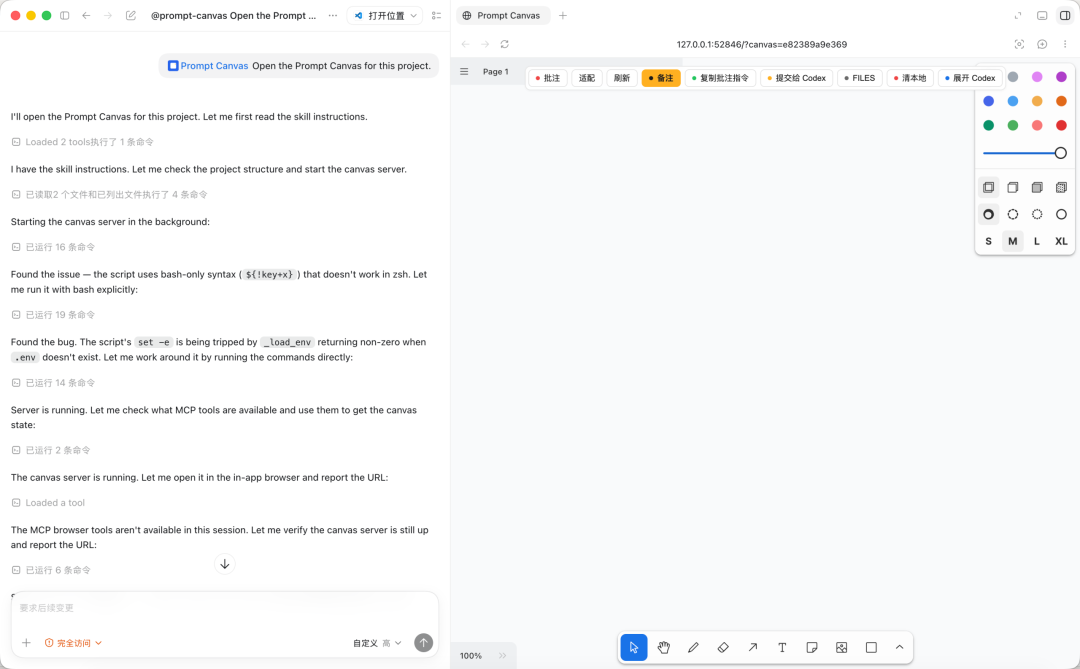Open the 打开位置 dropdown
The image size is (1080, 669).
[x=385, y=15]
